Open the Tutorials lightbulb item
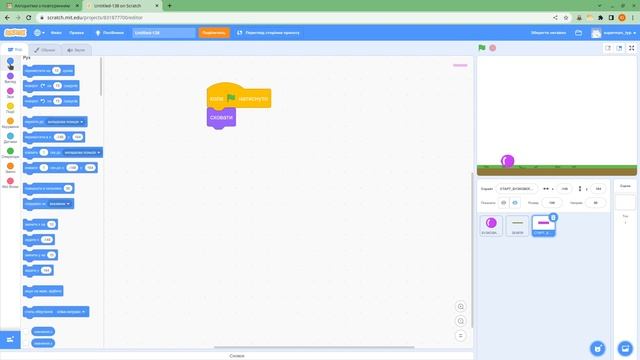Viewport: 640px width, 360px height. pyautogui.click(x=110, y=33)
